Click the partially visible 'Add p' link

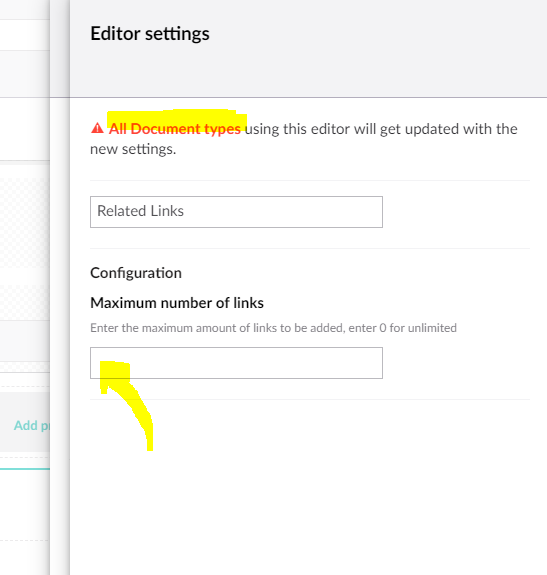click(32, 425)
